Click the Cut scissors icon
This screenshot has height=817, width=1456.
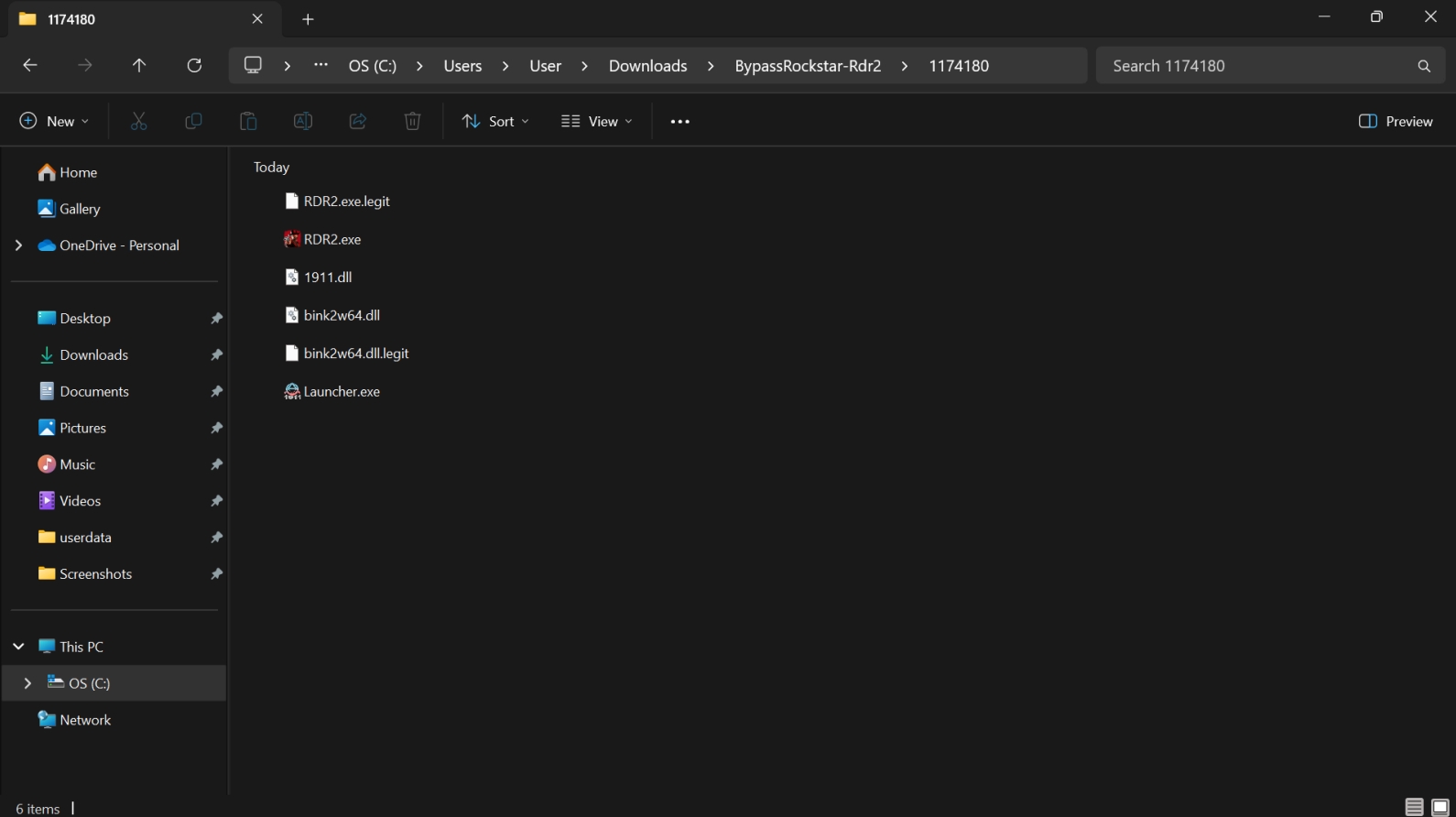tap(138, 121)
